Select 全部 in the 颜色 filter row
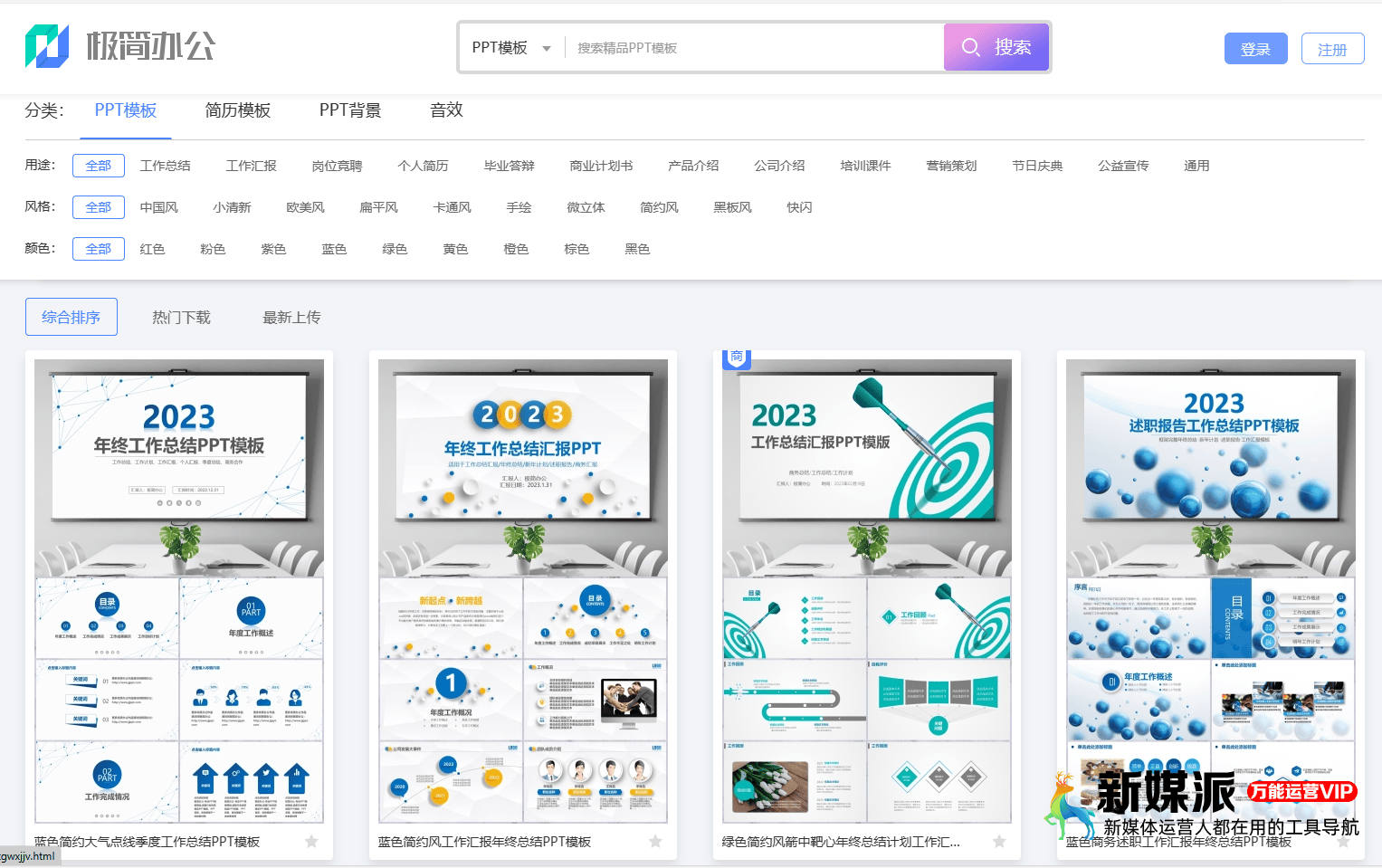Viewport: 1382px width, 868px height. pyautogui.click(x=99, y=249)
